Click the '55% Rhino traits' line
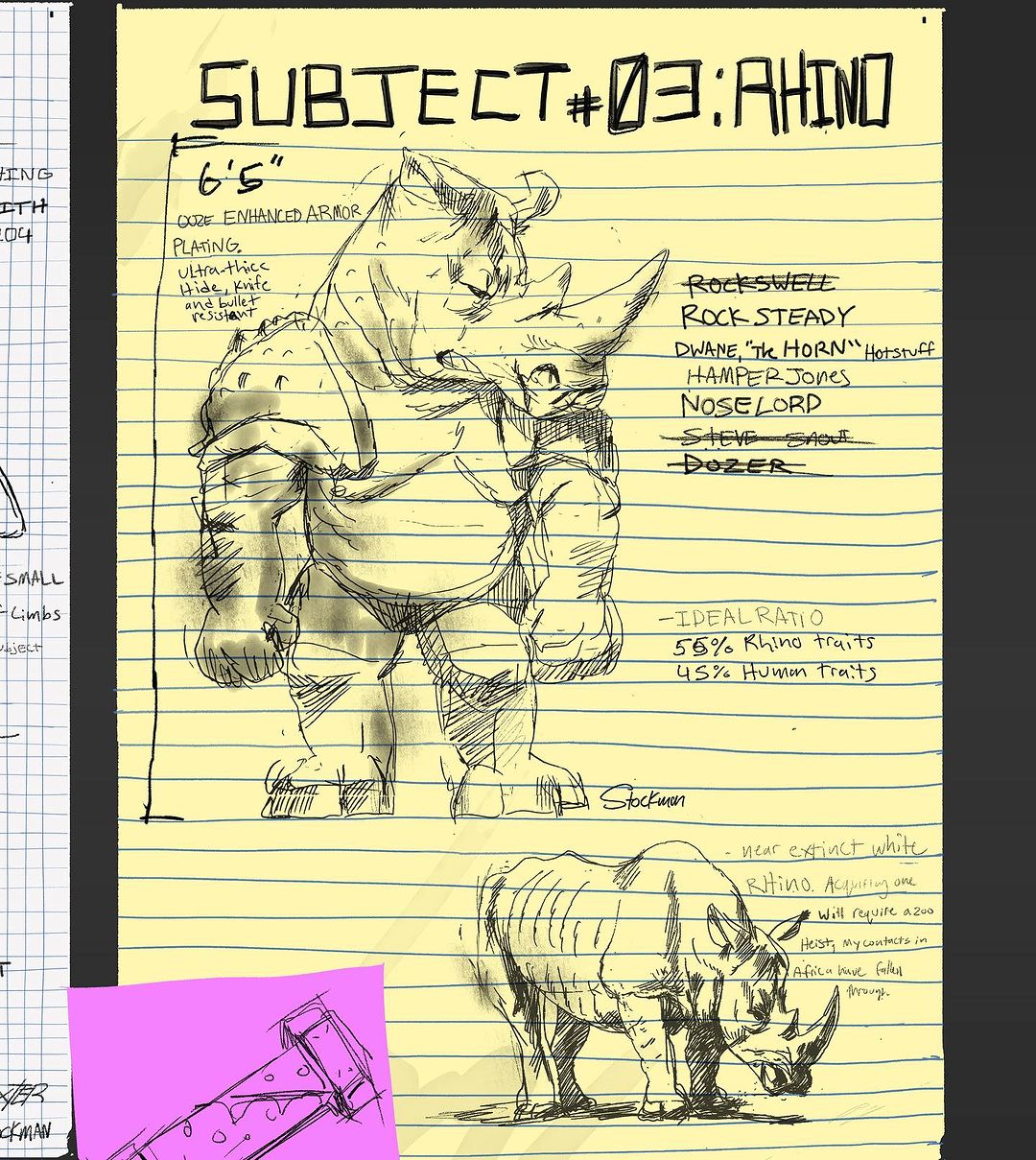This screenshot has height=1160, width=1036. tap(774, 644)
